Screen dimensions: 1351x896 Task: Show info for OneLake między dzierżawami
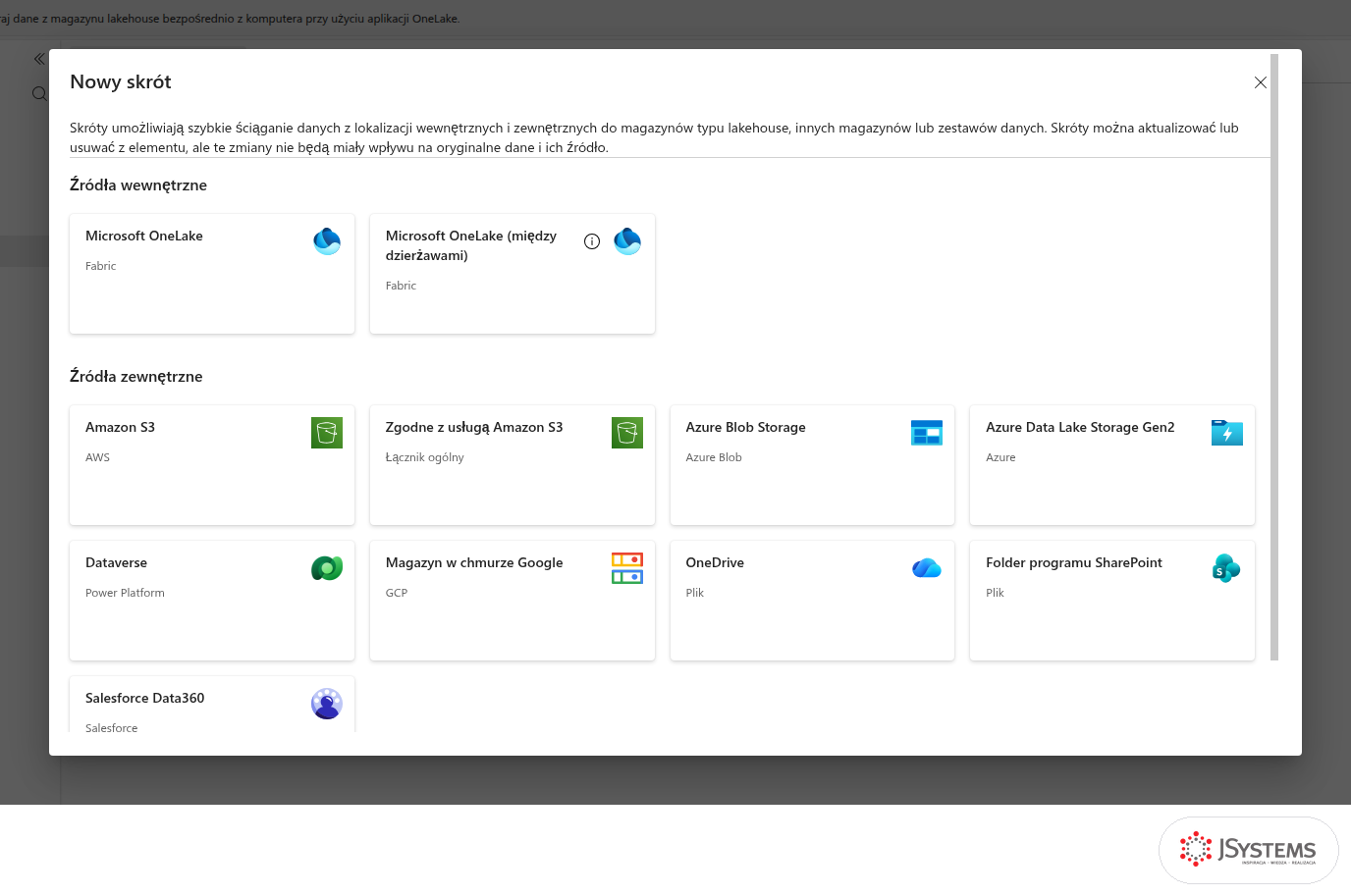point(592,241)
